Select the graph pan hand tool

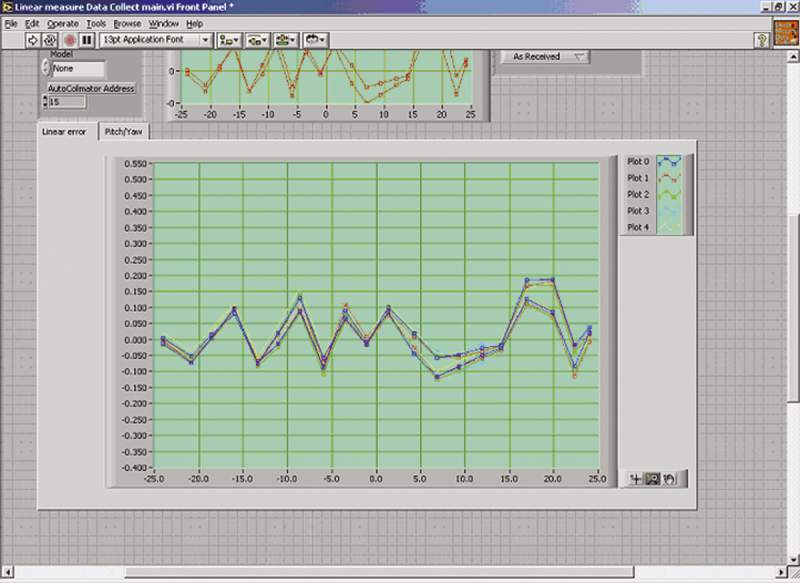pyautogui.click(x=668, y=479)
